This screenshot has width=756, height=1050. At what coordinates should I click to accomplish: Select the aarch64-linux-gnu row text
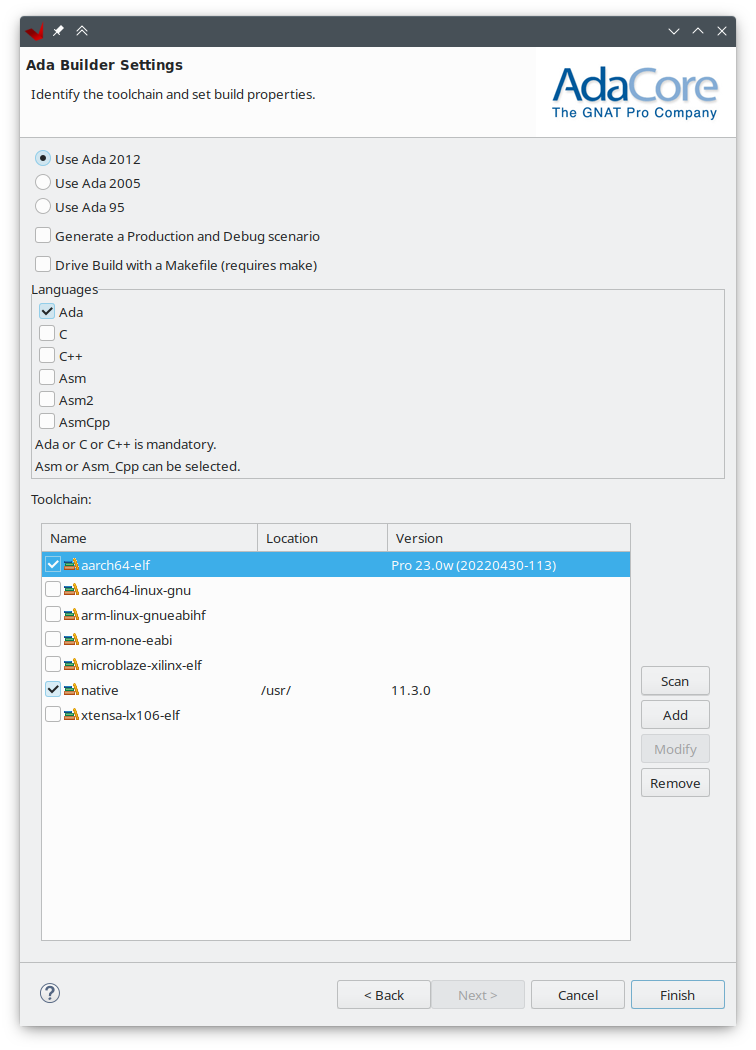pos(136,590)
